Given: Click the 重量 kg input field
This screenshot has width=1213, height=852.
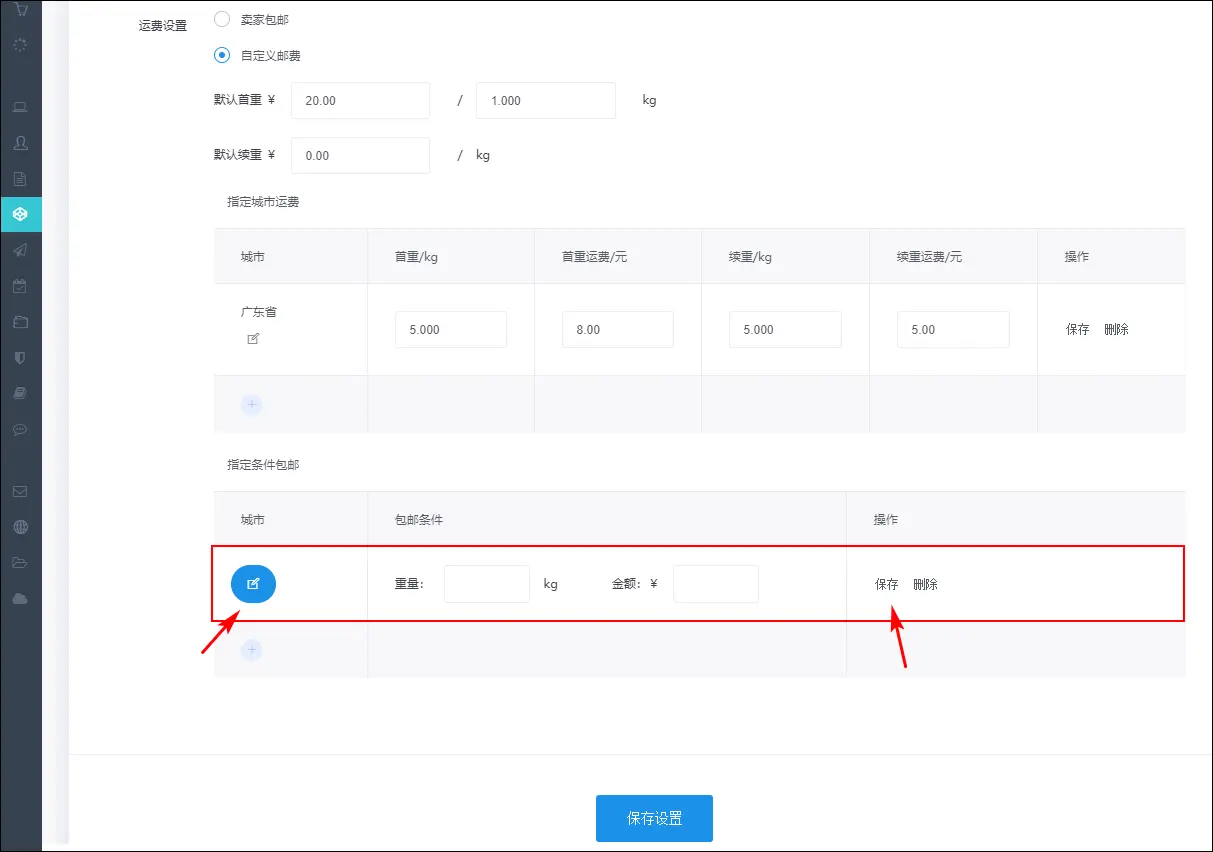Looking at the screenshot, I should coord(486,584).
